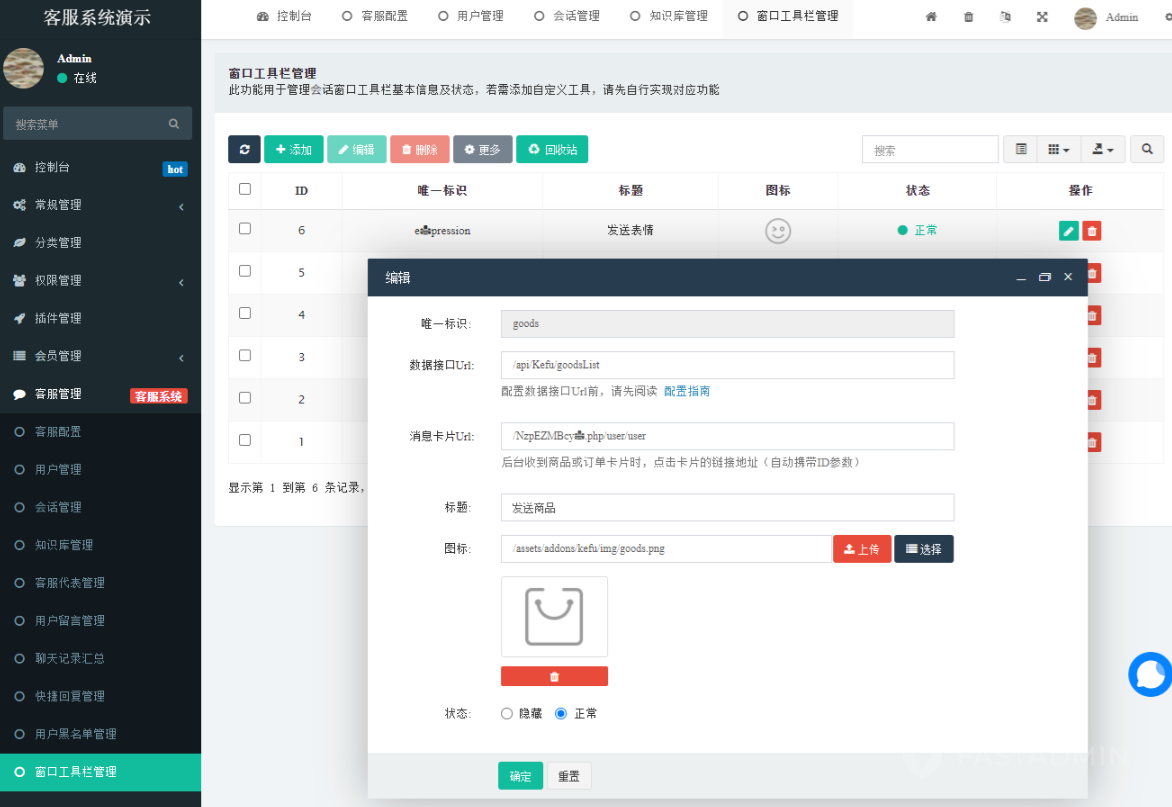The image size is (1172, 807).
Task: Click the 确定 button in edit dialog
Action: (x=520, y=776)
